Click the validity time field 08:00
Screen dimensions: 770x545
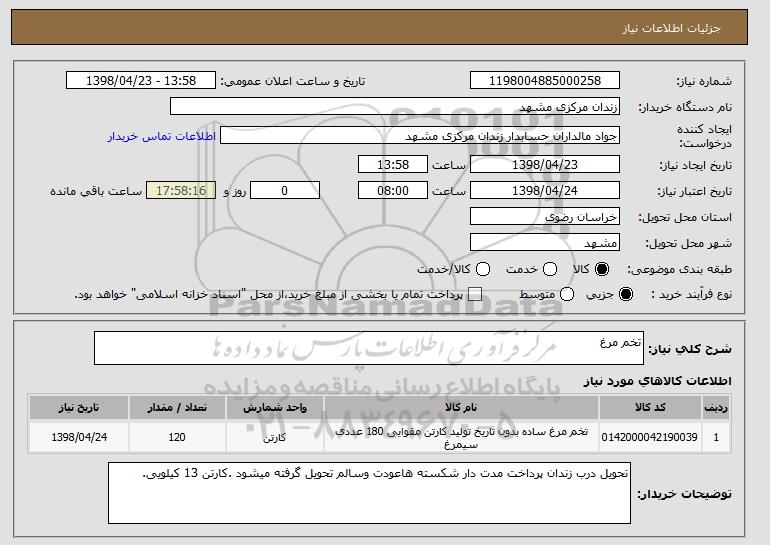[x=393, y=191]
